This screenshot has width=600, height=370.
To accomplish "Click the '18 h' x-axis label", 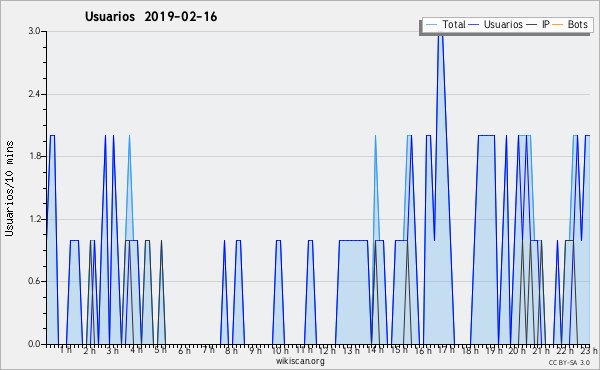I will point(470,350).
